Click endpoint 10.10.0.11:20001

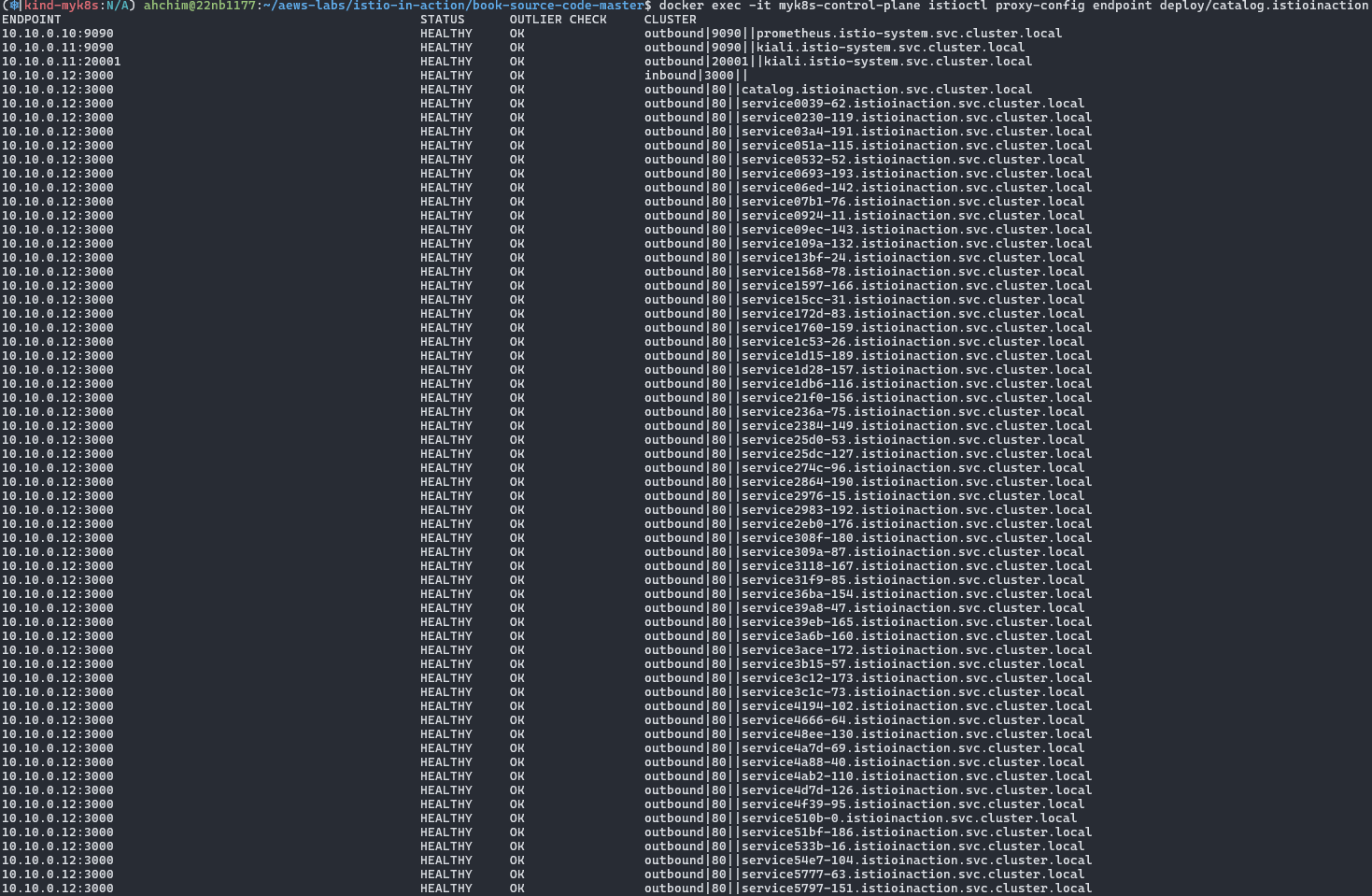click(x=61, y=62)
